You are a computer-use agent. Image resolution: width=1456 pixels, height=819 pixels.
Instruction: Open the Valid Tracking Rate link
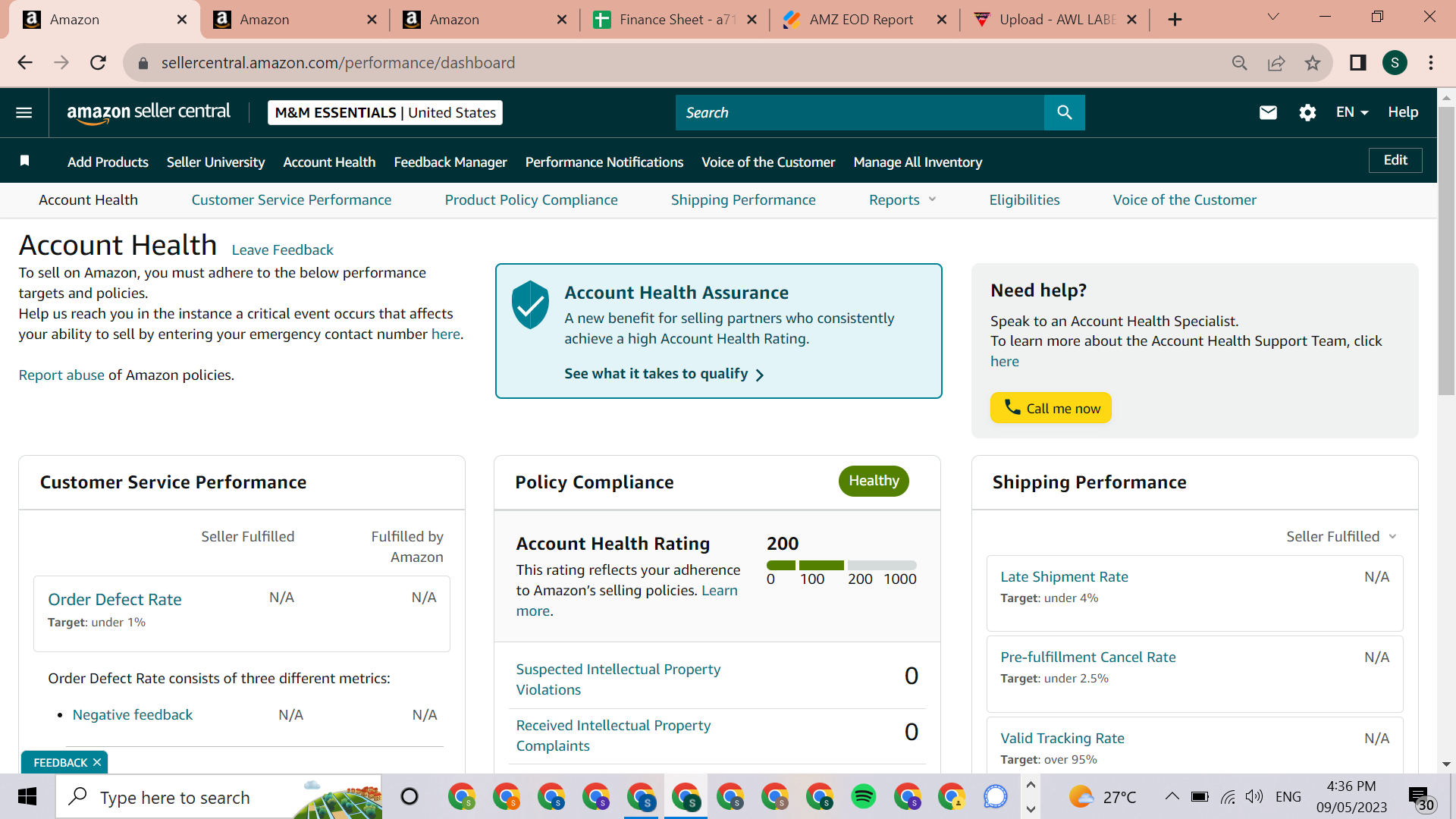click(x=1062, y=739)
